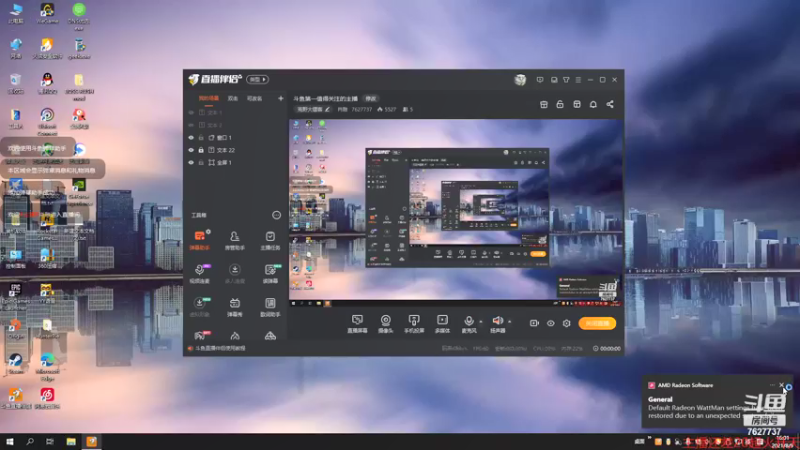
Task: Click the record video camera icon
Action: [x=534, y=323]
